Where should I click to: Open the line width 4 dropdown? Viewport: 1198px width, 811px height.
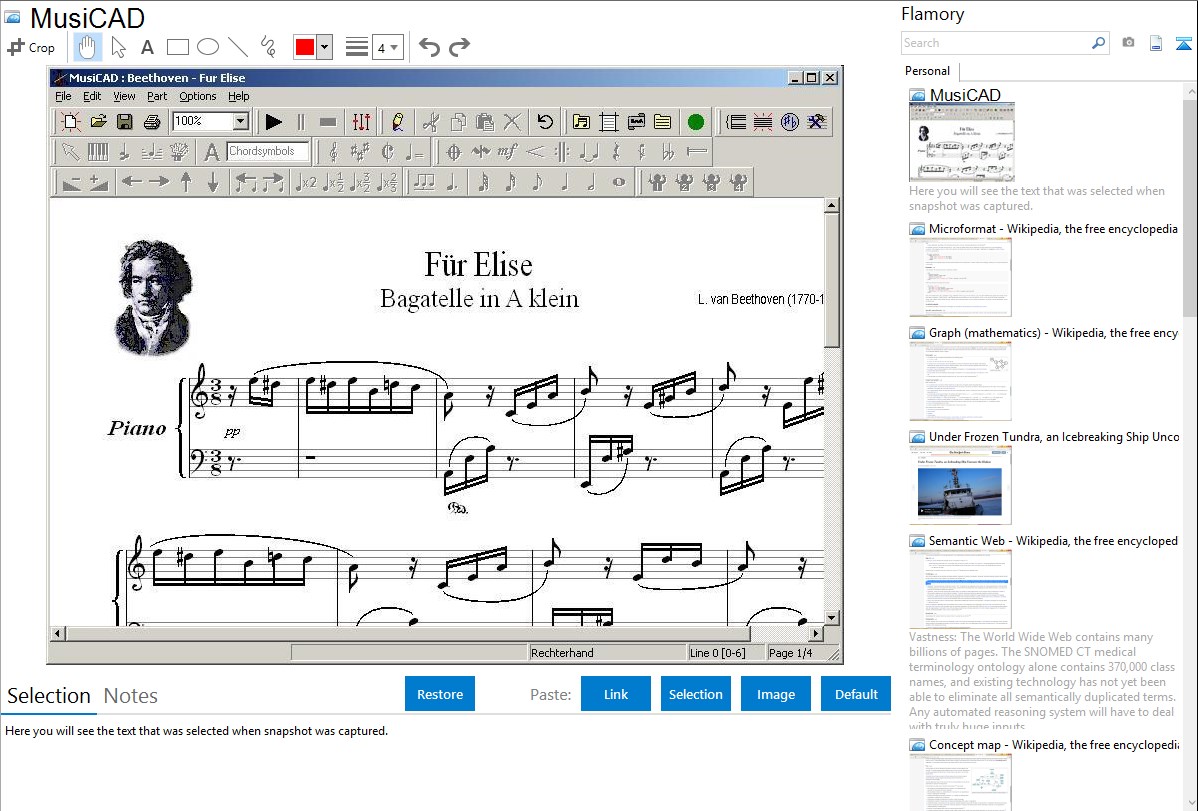[387, 47]
